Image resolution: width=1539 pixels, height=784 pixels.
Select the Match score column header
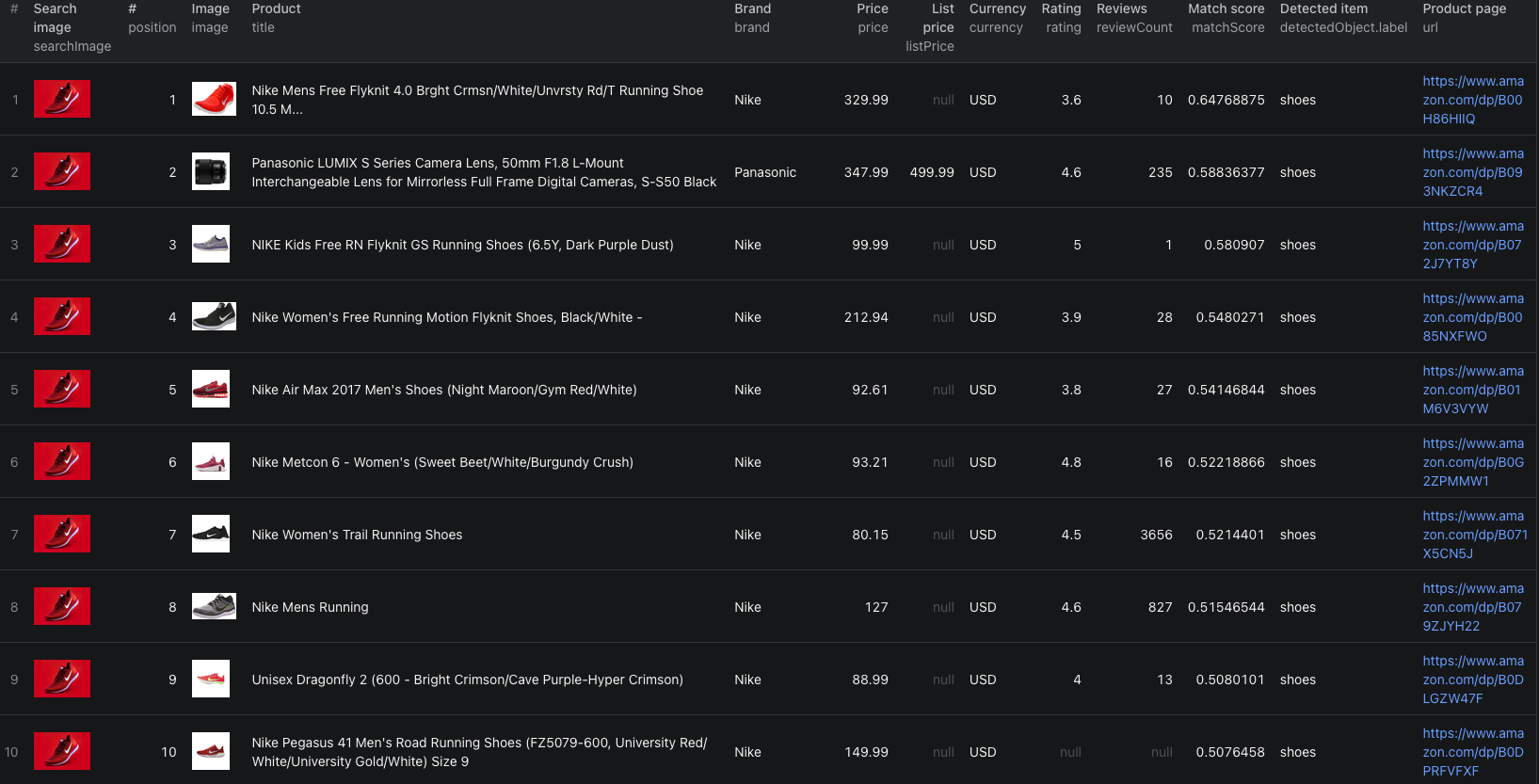coord(1226,18)
